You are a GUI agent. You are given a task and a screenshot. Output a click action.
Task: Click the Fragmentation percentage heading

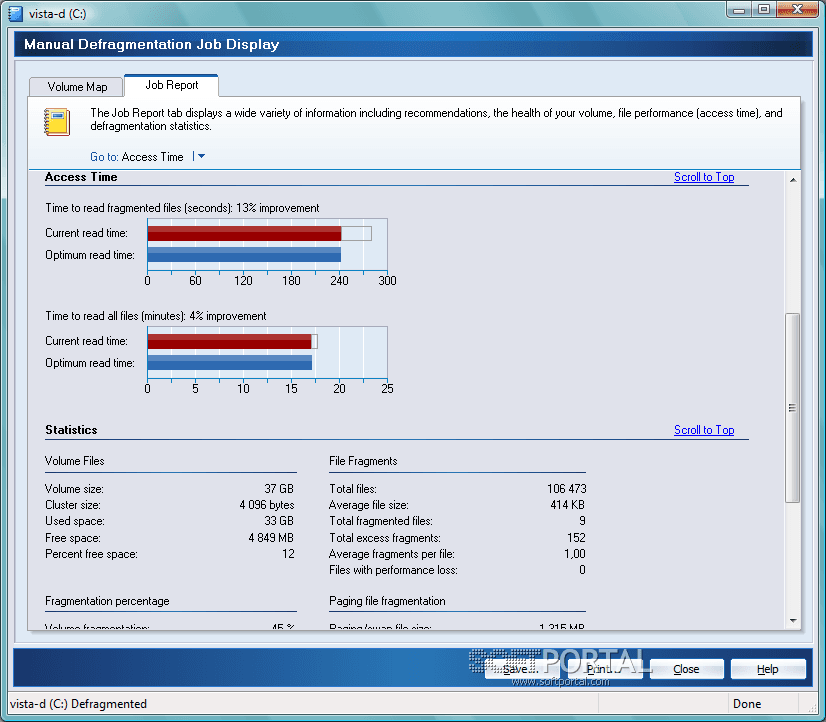[x=107, y=601]
